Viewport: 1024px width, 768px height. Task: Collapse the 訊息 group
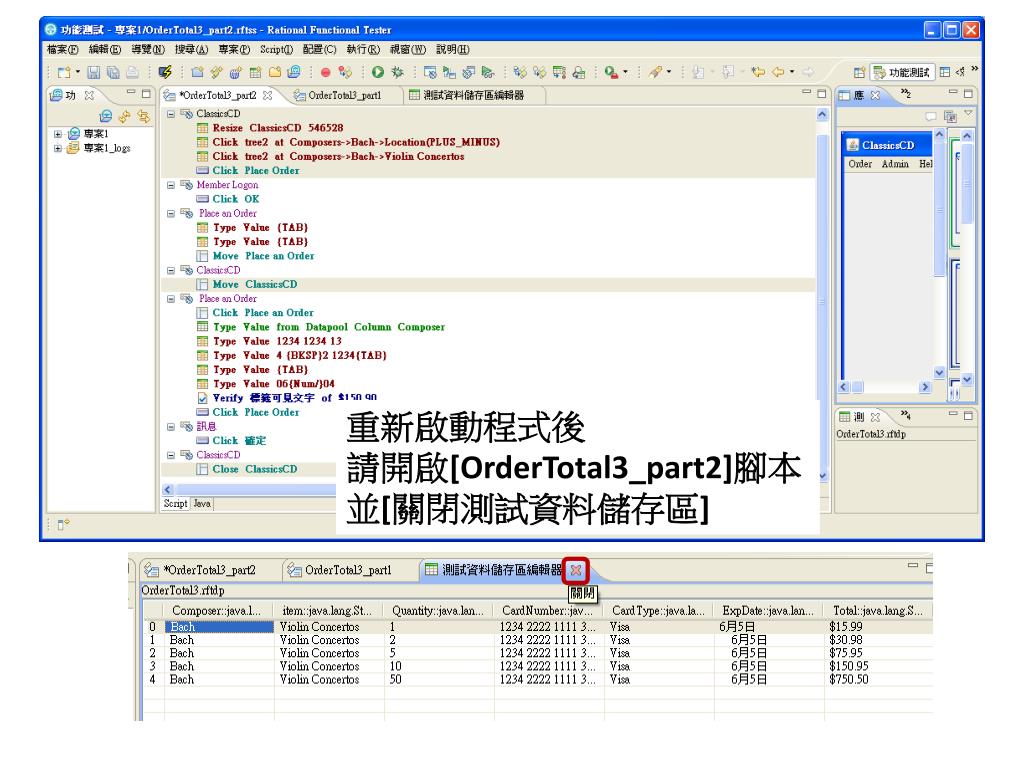[170, 427]
